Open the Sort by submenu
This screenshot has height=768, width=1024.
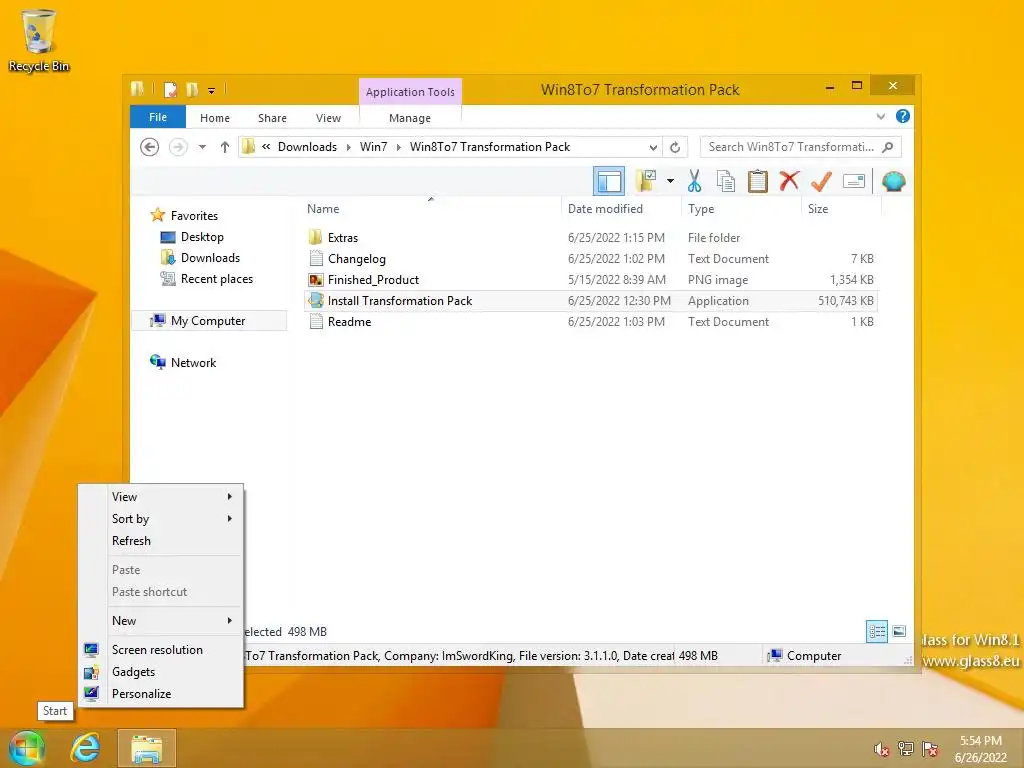coord(161,519)
